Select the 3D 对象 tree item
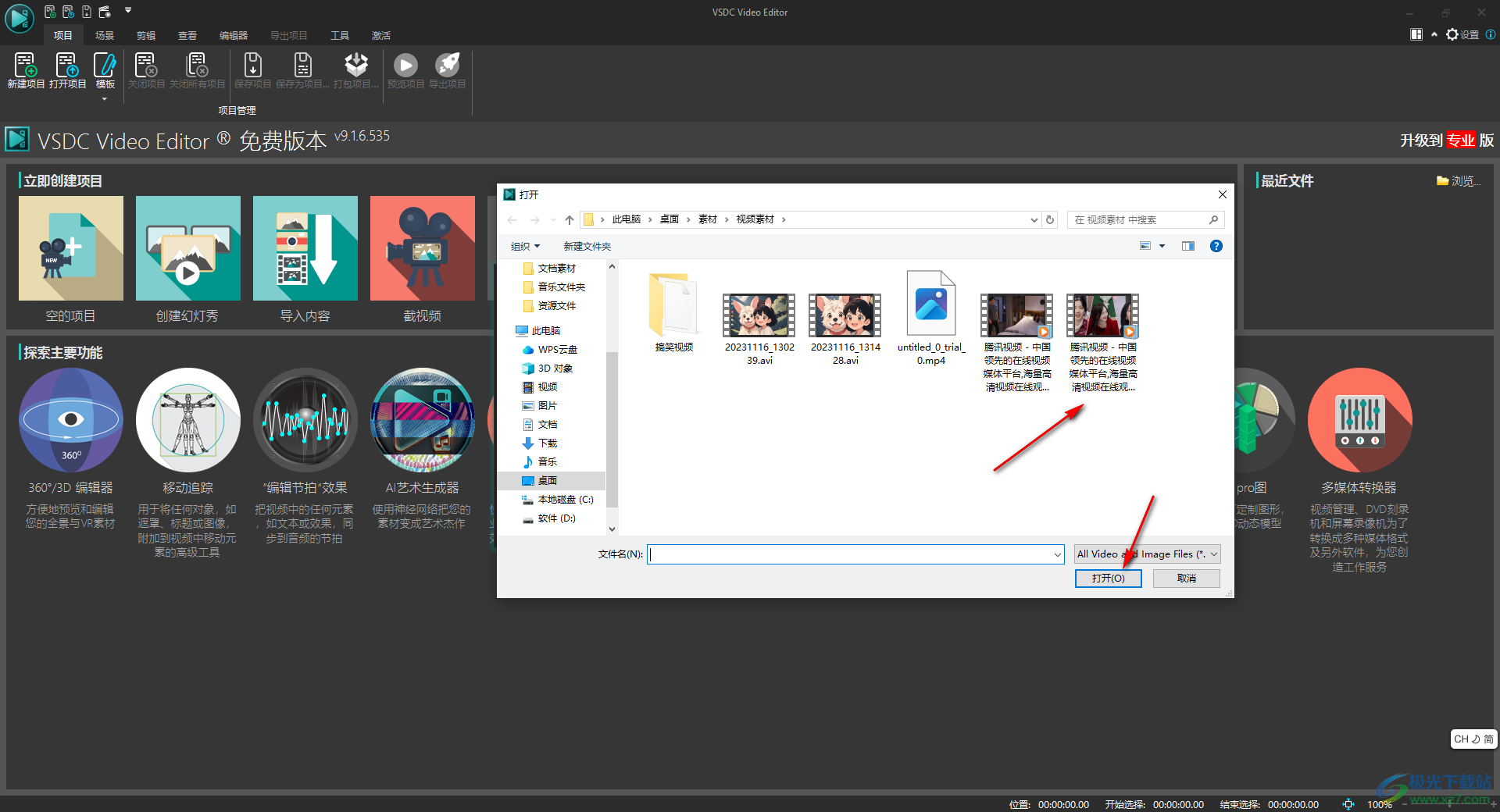This screenshot has height=812, width=1500. [548, 369]
